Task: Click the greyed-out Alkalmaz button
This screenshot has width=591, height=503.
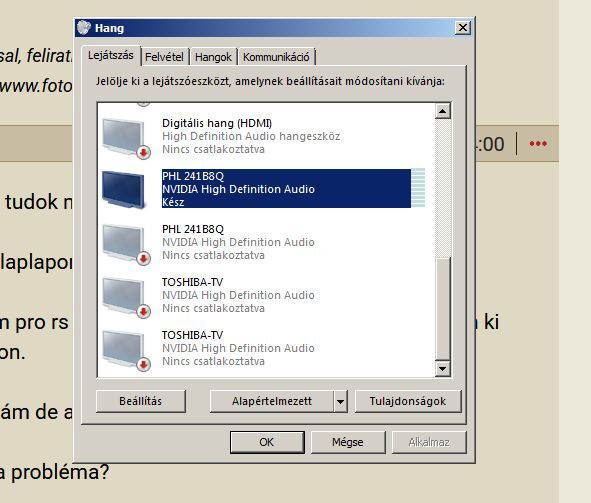Action: point(429,442)
